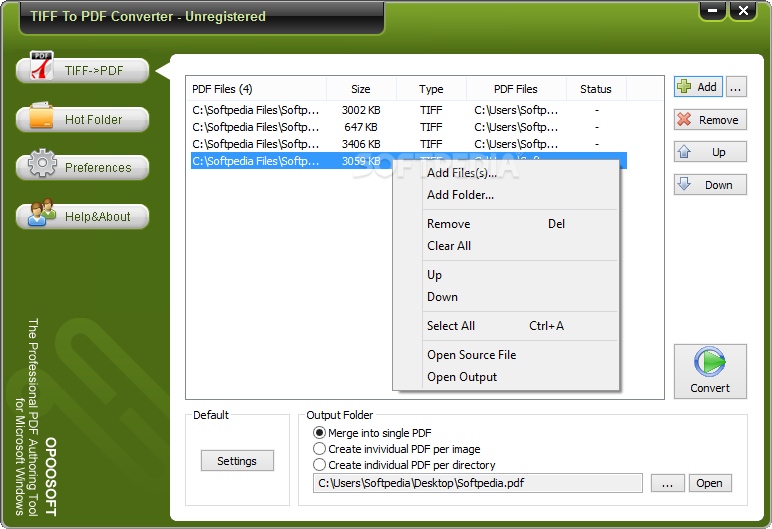Click the ellipsis button next to Add
This screenshot has height=529, width=772.
click(x=736, y=87)
